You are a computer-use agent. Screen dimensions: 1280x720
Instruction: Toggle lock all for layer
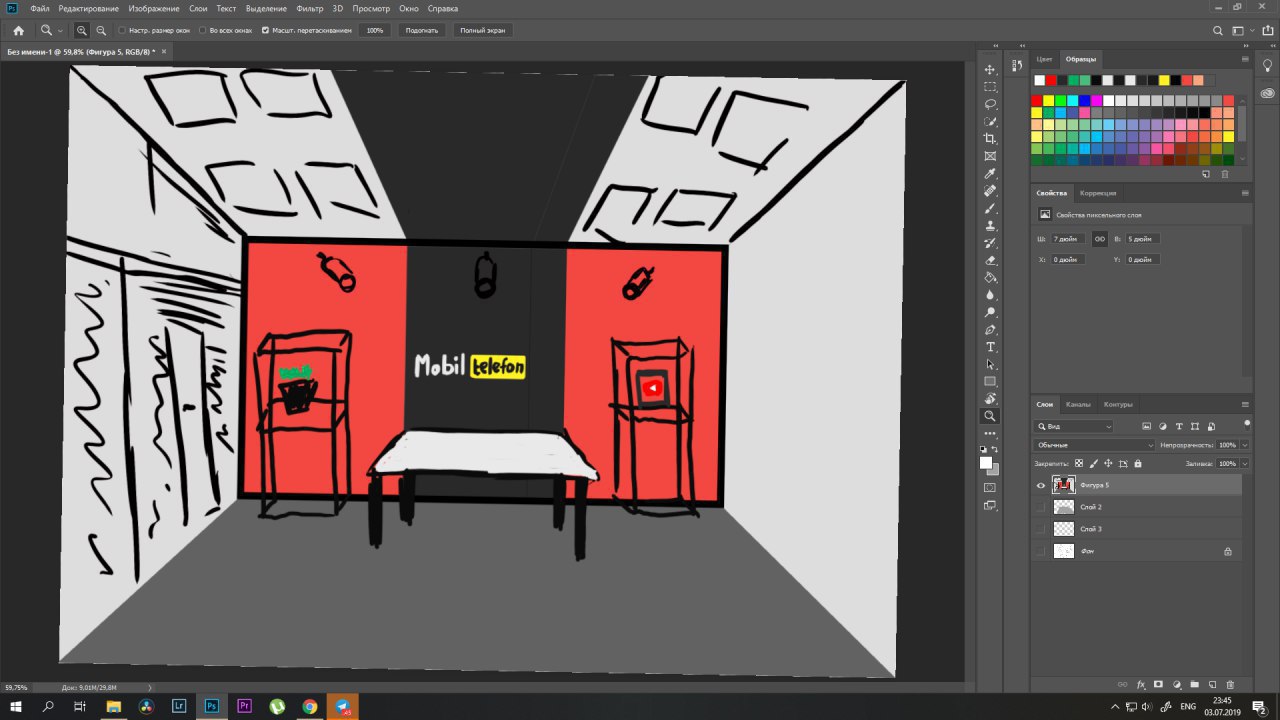[1138, 464]
